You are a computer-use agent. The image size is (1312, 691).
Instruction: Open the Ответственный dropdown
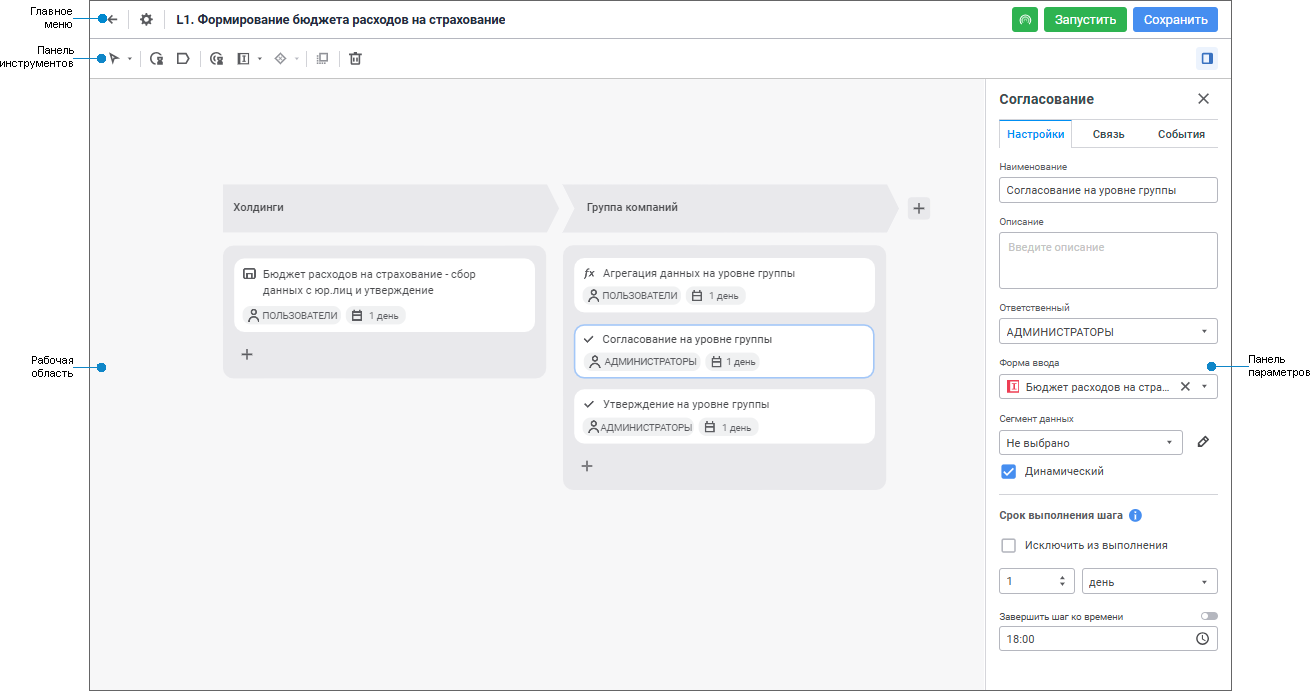pos(1108,332)
